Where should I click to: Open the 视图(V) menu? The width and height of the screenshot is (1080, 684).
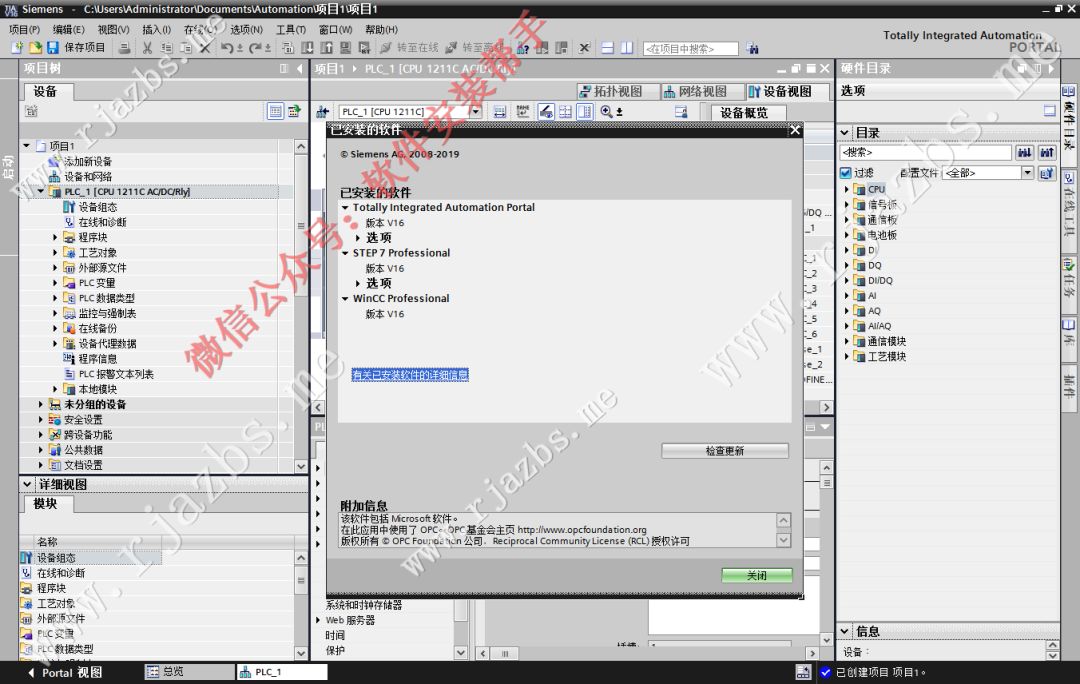(113, 30)
